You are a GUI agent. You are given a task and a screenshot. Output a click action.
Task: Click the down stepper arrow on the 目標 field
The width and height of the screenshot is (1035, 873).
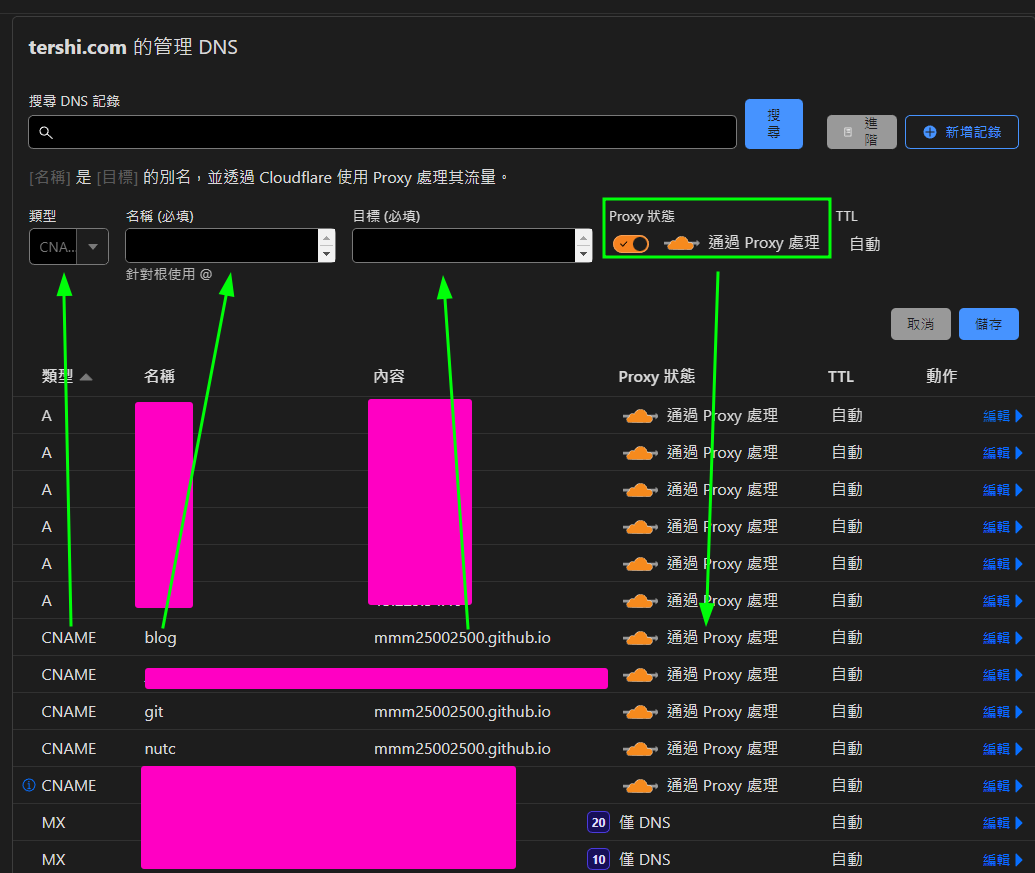(584, 254)
